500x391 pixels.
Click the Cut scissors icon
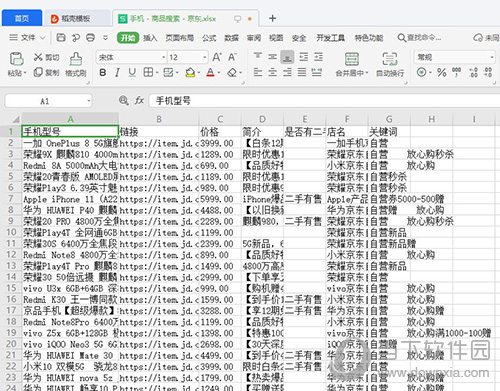coord(38,57)
